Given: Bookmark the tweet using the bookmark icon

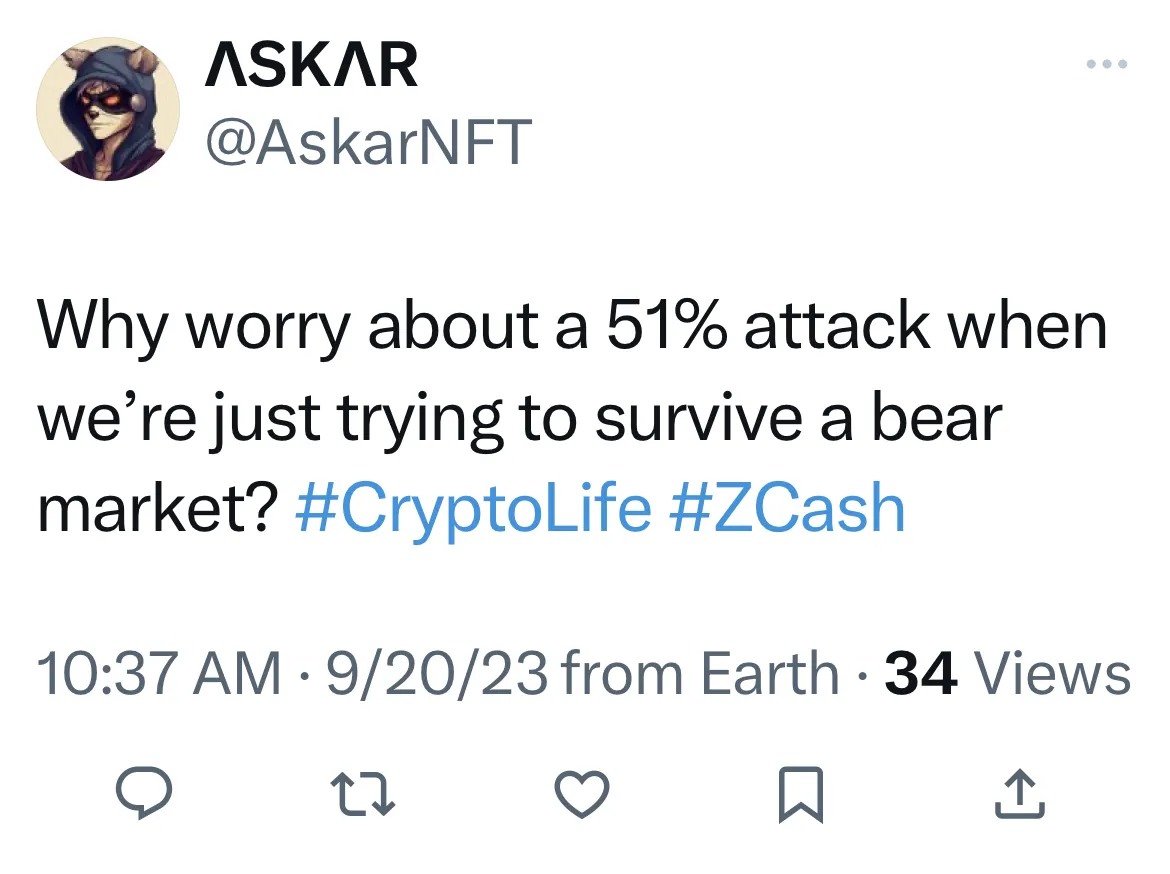Looking at the screenshot, I should click(x=801, y=795).
